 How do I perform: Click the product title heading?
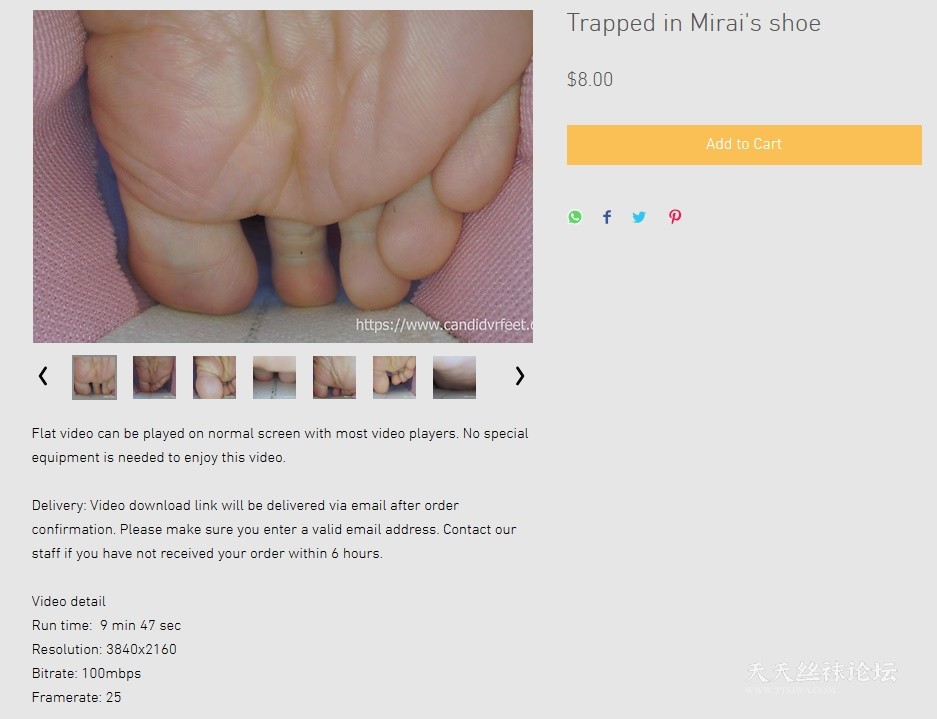point(694,23)
